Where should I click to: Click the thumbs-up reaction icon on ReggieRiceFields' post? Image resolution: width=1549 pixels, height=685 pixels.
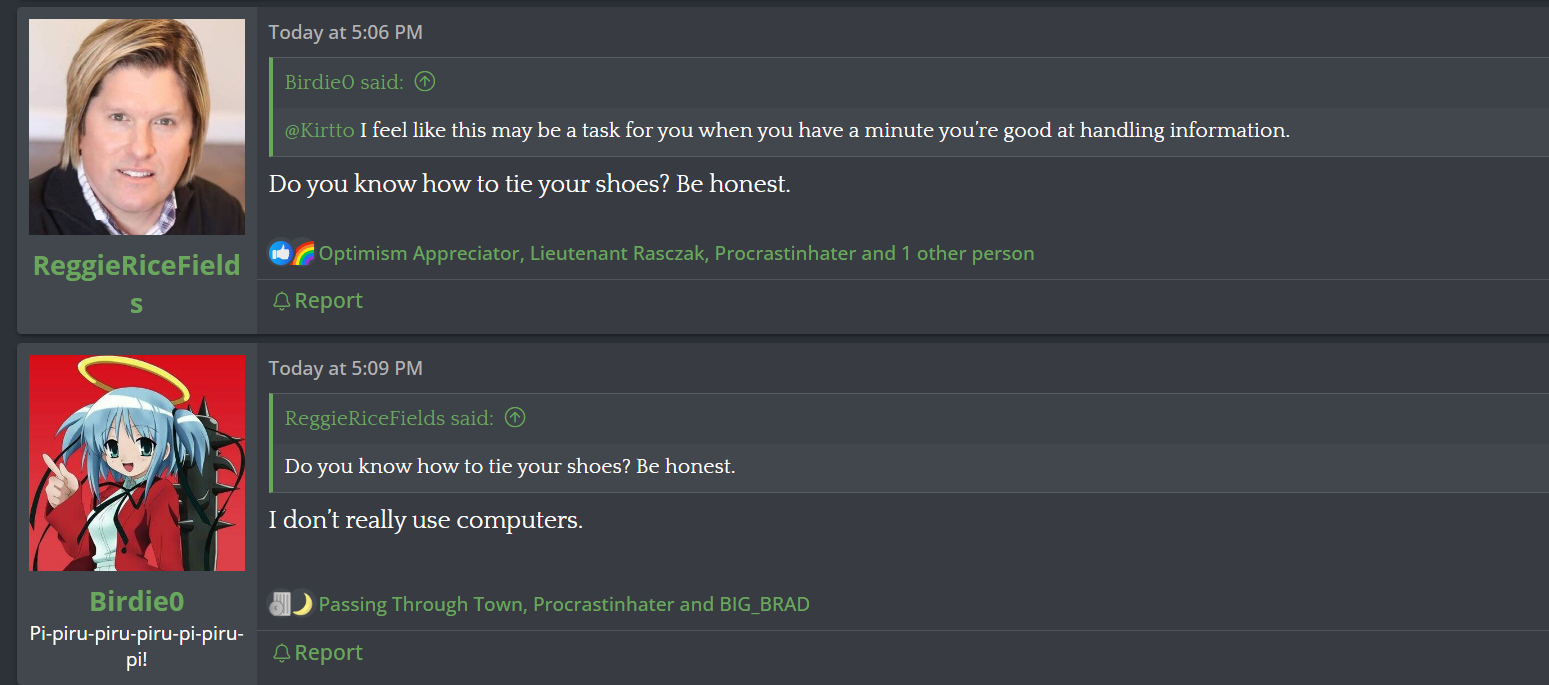(281, 253)
